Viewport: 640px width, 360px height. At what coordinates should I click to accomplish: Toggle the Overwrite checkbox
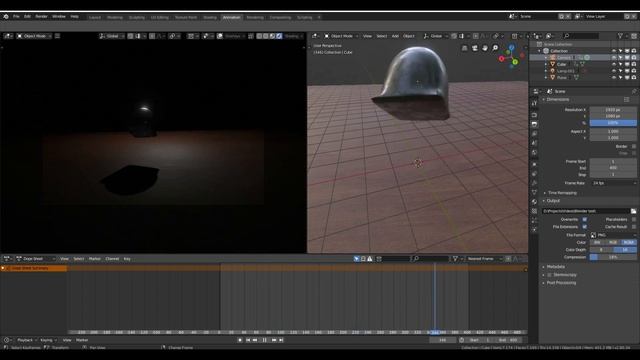[584, 220]
